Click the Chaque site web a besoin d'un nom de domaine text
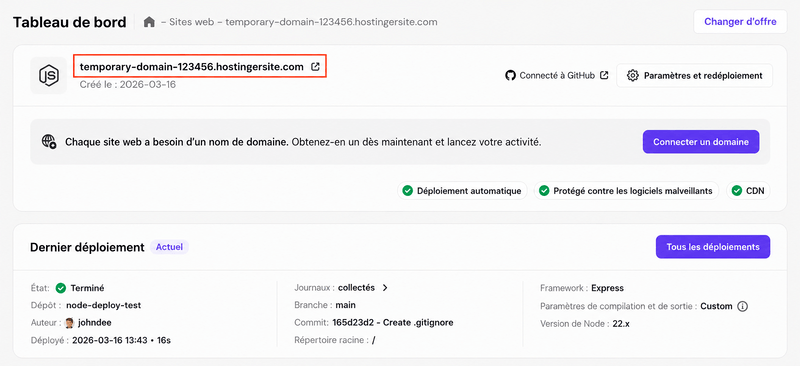Image resolution: width=800 pixels, height=366 pixels. 176,142
